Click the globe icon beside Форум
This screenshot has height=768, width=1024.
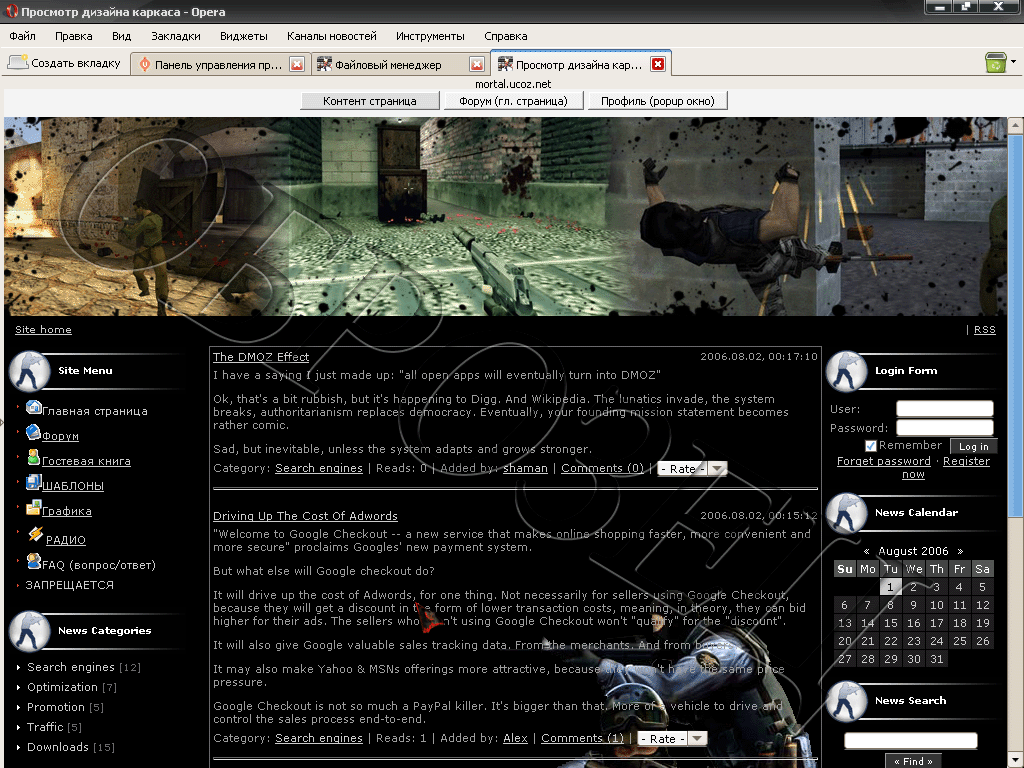click(33, 432)
